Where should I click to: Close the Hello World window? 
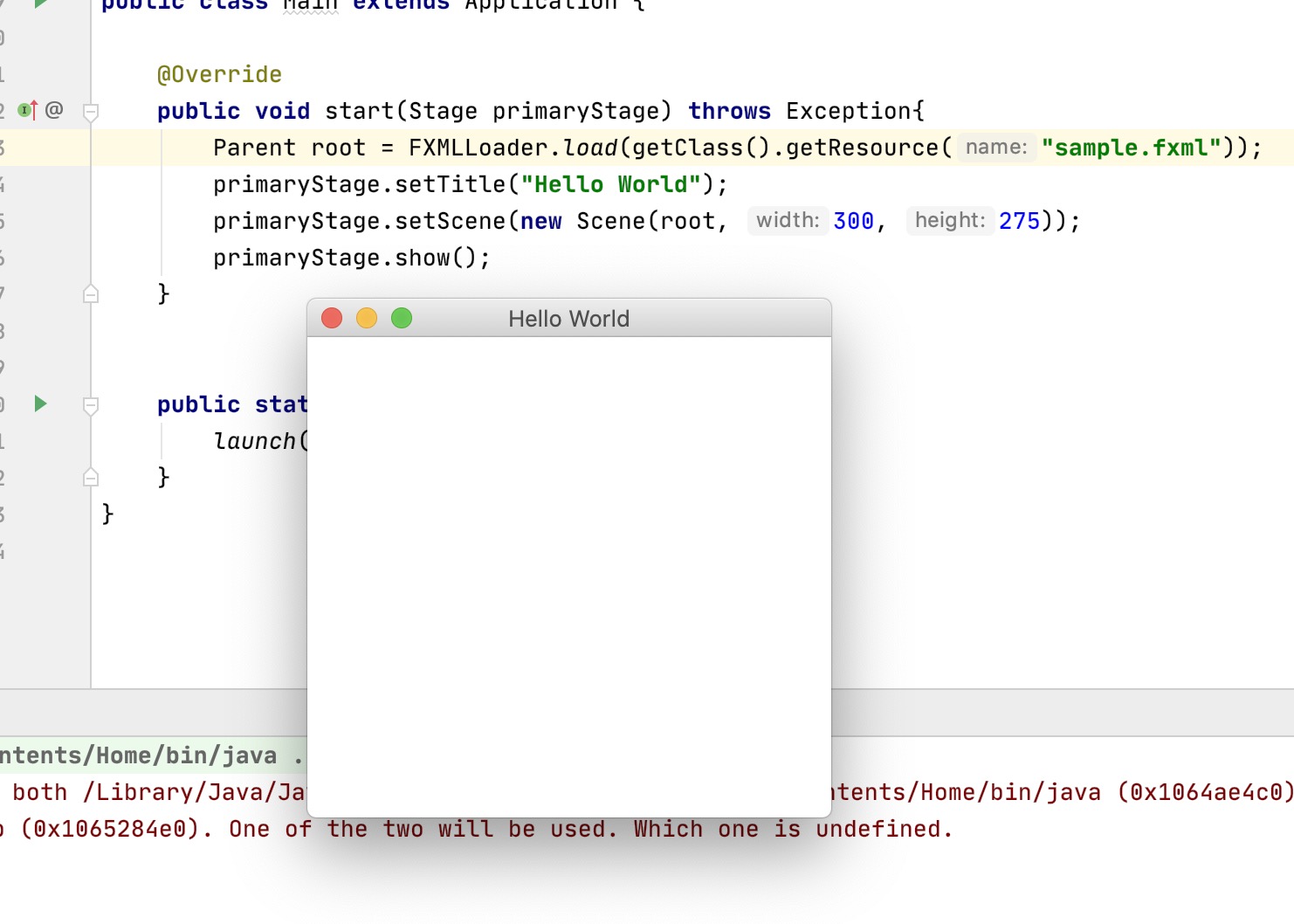(332, 318)
